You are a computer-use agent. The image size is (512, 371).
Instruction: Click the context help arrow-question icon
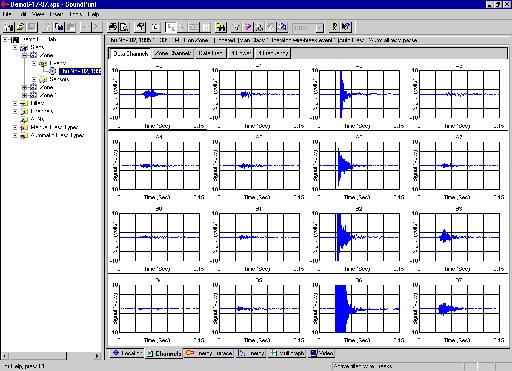tap(346, 27)
